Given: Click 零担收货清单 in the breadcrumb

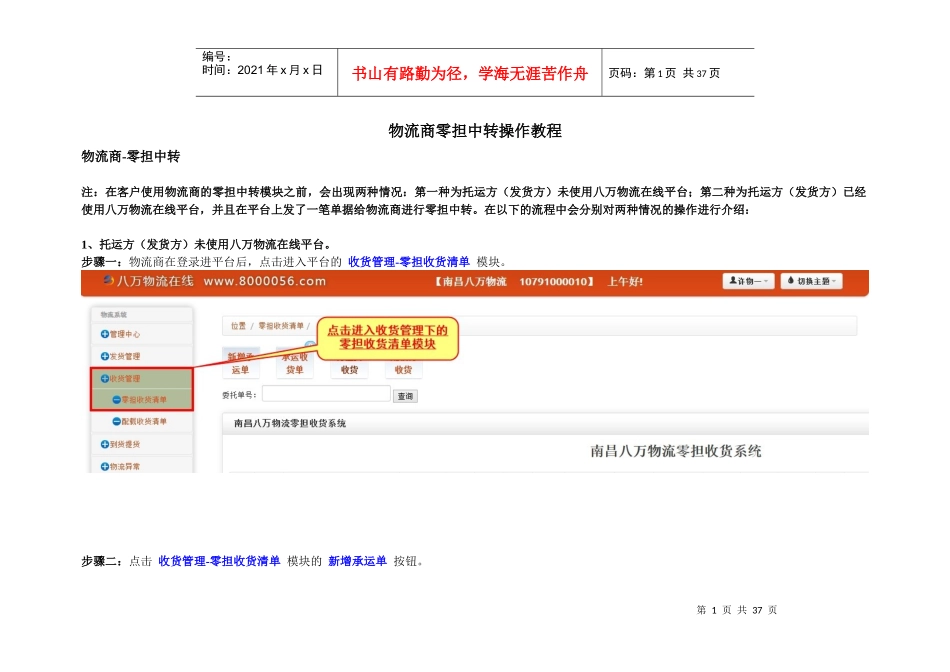Looking at the screenshot, I should coord(281,326).
